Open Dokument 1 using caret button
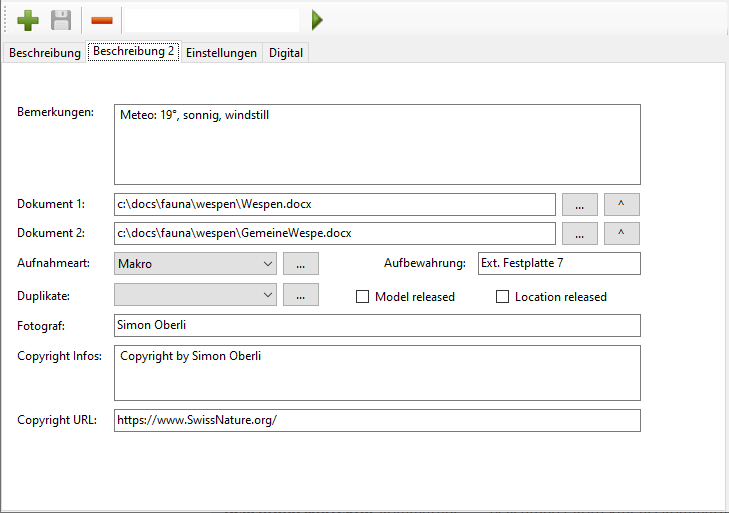Image resolution: width=729 pixels, height=513 pixels. (x=621, y=204)
